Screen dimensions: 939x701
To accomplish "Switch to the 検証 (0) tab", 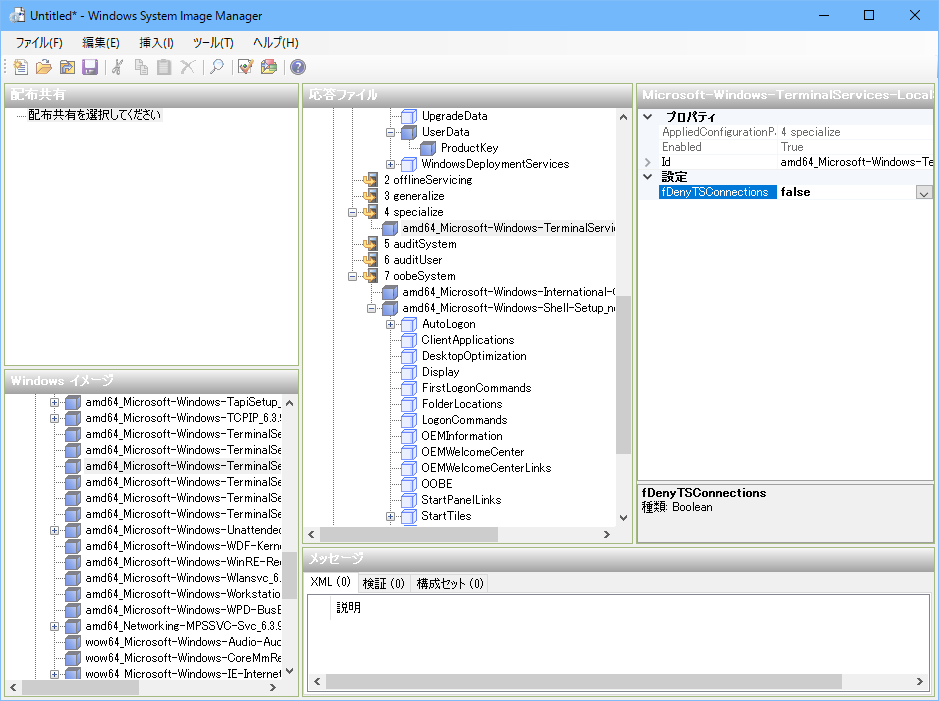I will click(383, 583).
